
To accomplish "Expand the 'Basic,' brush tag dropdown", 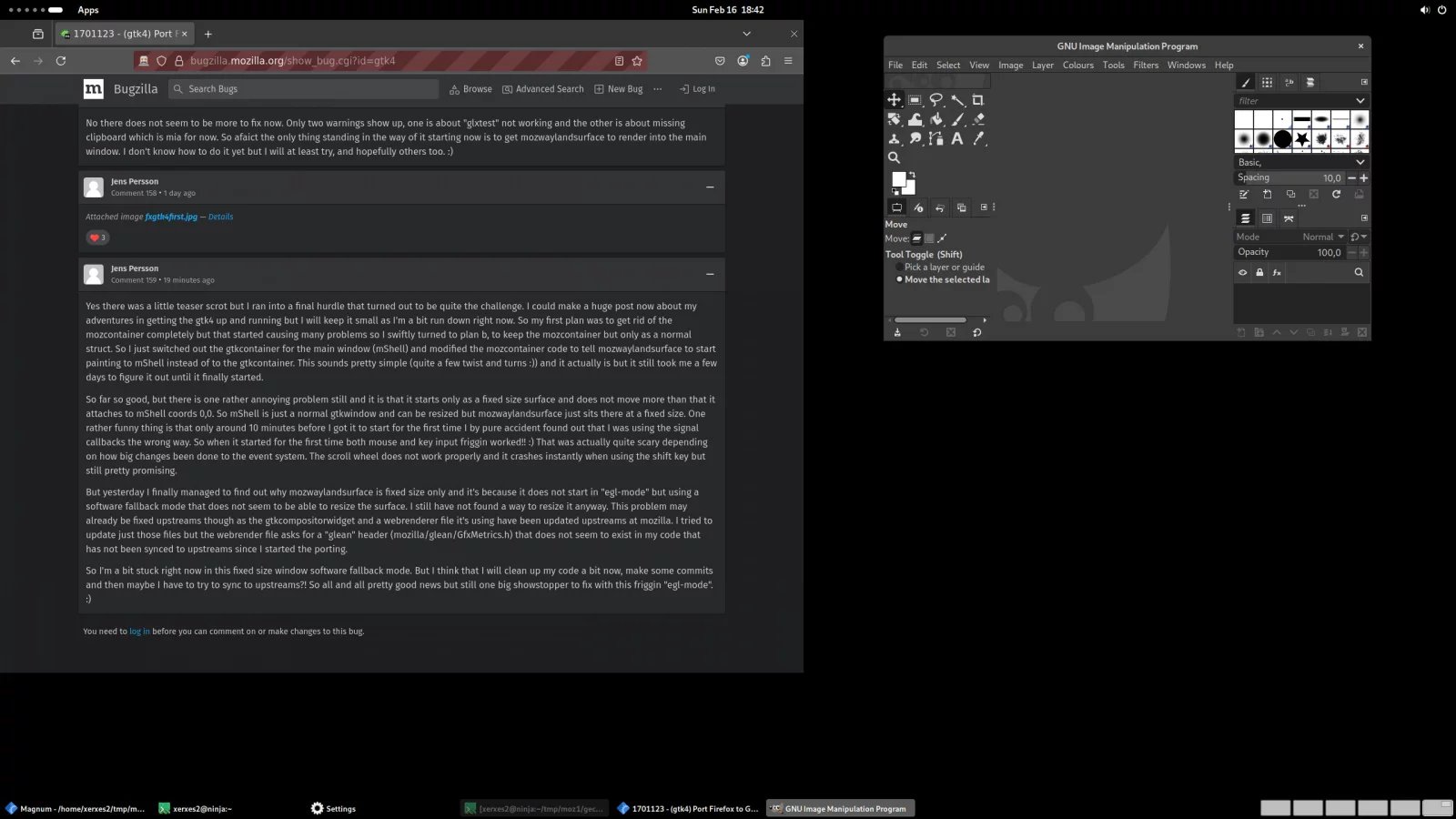I will (1360, 162).
